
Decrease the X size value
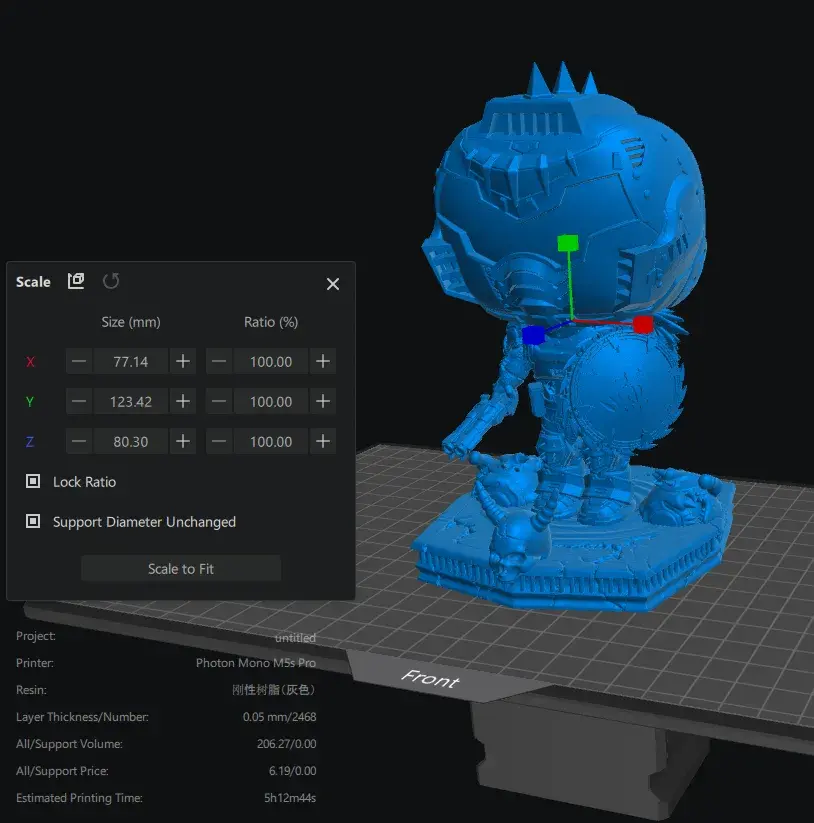pyautogui.click(x=79, y=361)
